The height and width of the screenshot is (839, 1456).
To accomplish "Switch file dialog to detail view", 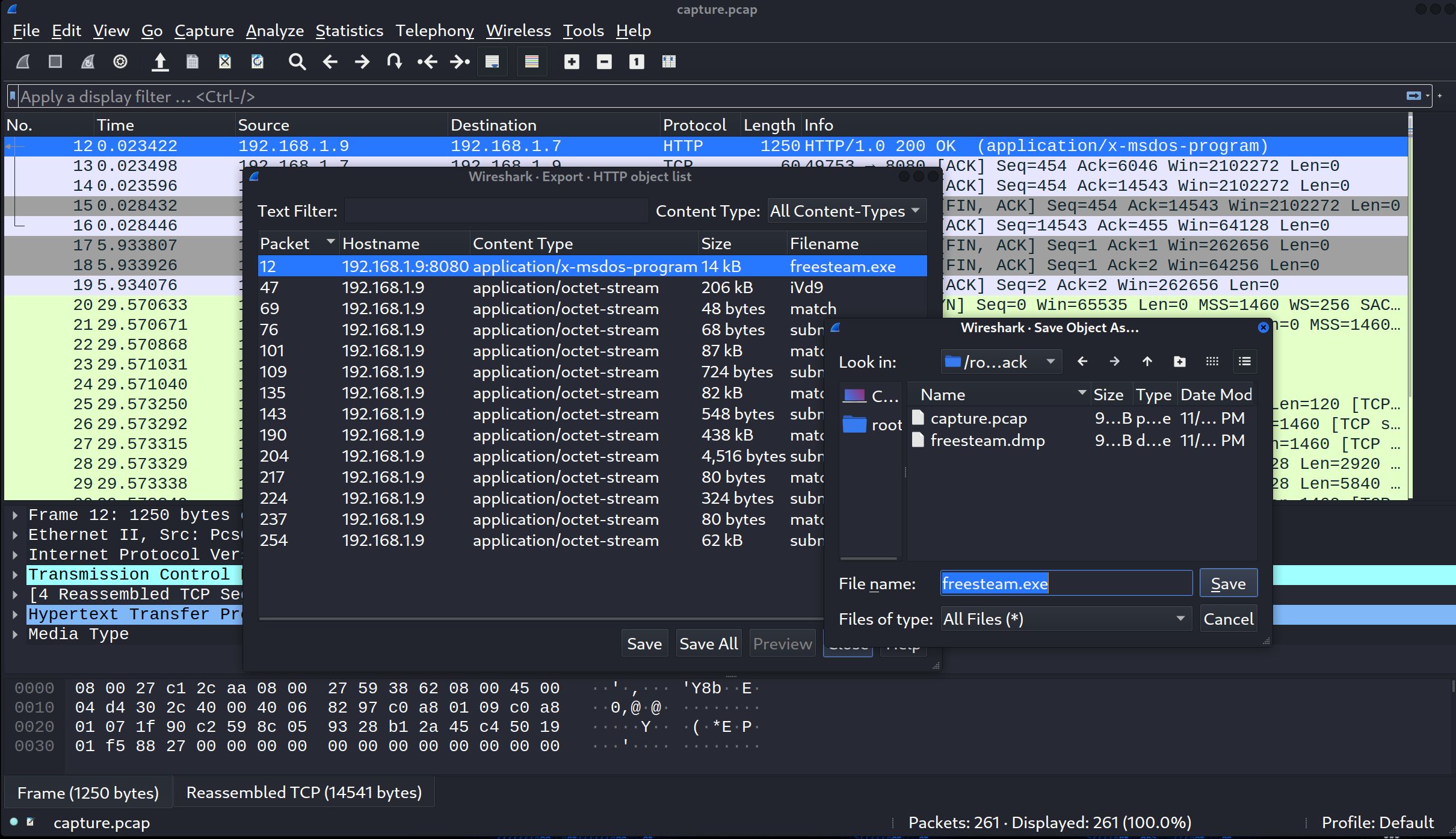I will tap(1244, 362).
